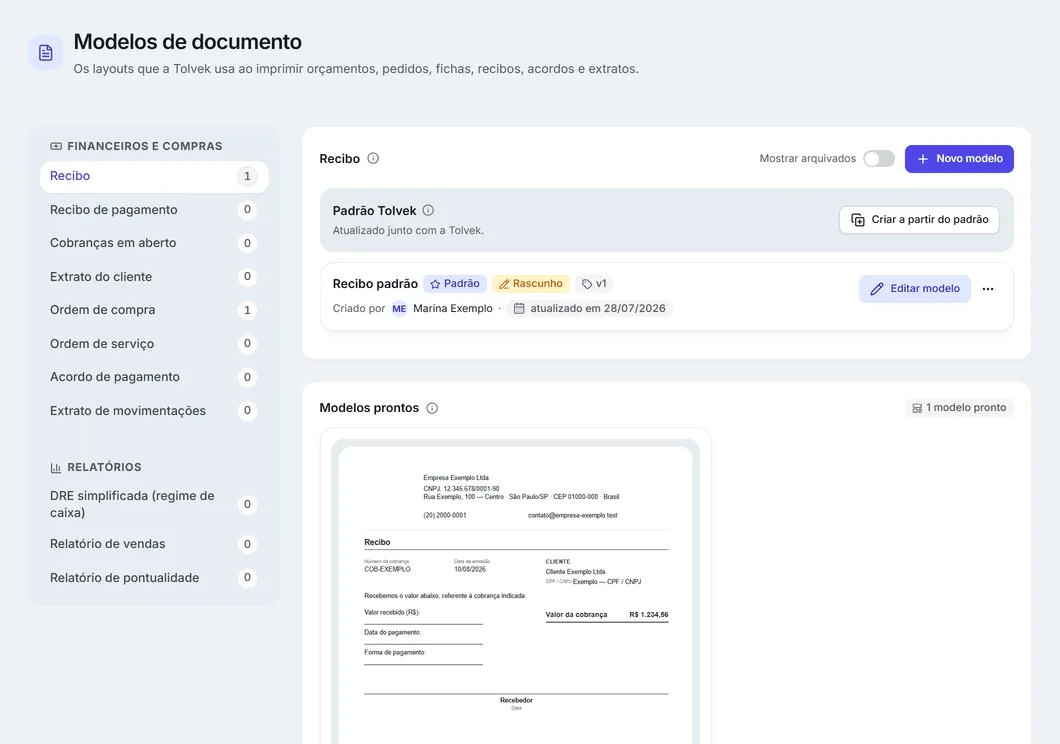Click the ME avatar of Marina Exemplo

[400, 308]
